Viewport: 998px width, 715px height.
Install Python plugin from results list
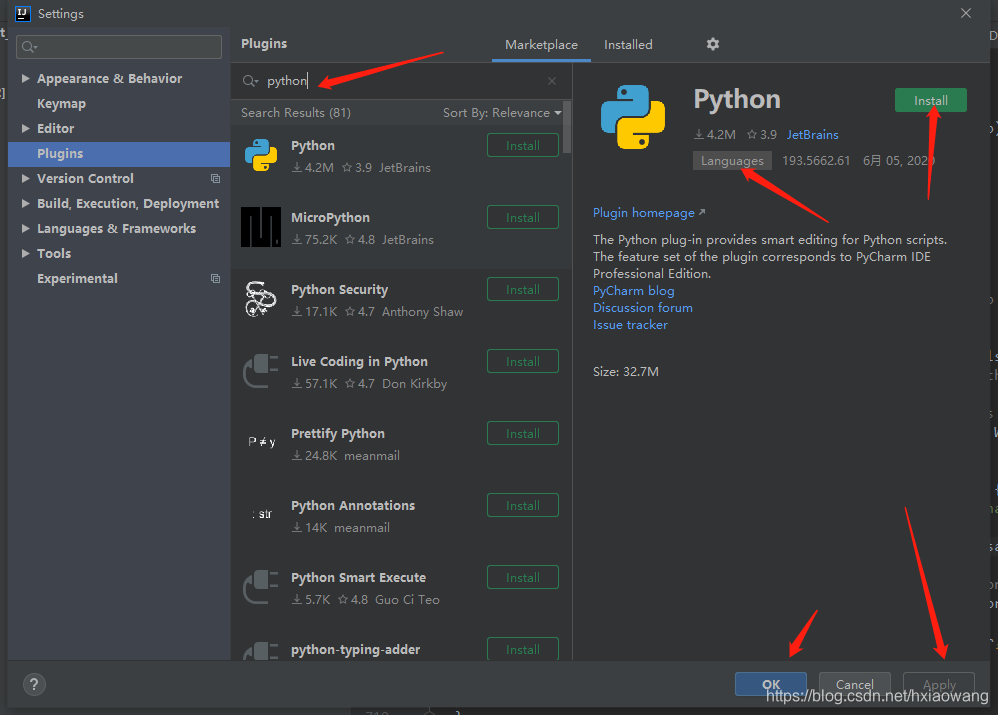click(523, 145)
